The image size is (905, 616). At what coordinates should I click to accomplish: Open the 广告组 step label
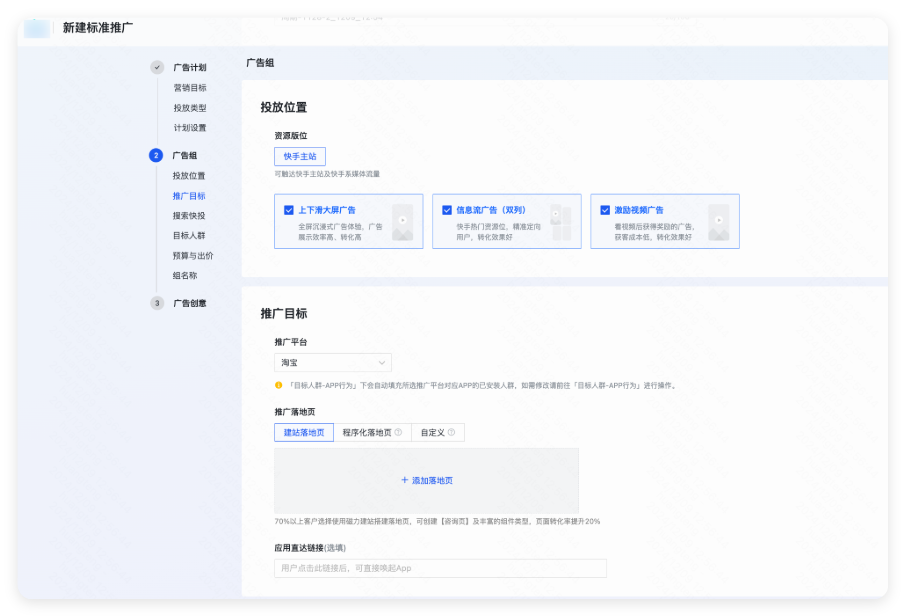(x=185, y=155)
